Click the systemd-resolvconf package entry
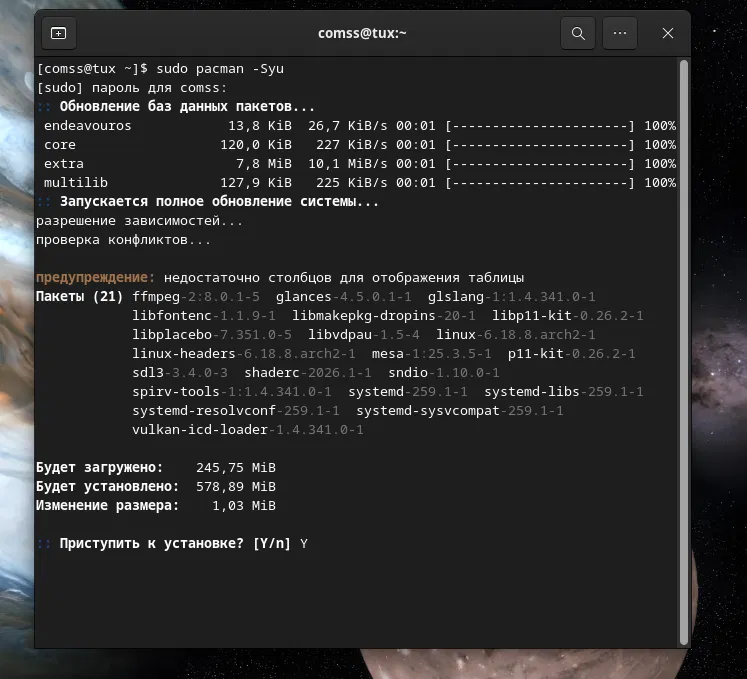The height and width of the screenshot is (679, 747). coord(235,410)
